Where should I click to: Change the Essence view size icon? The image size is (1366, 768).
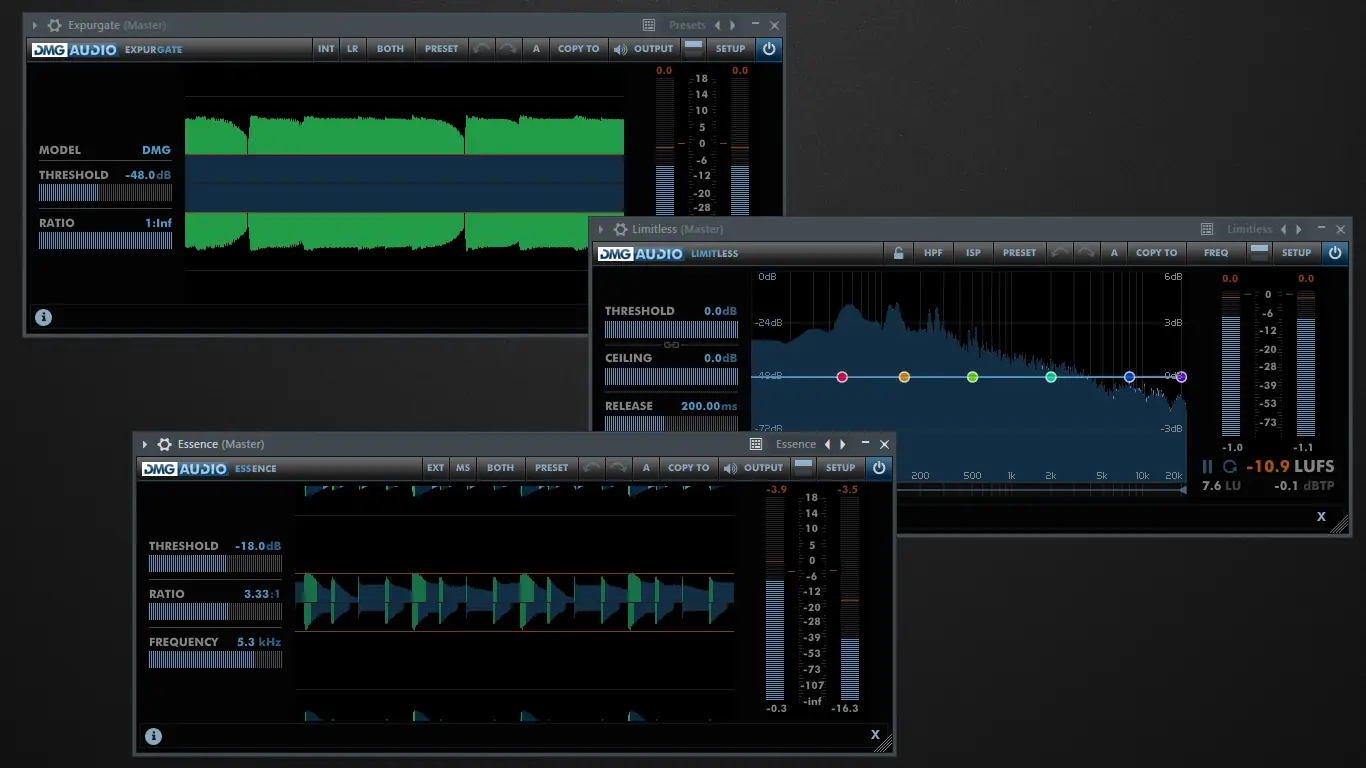(x=804, y=467)
